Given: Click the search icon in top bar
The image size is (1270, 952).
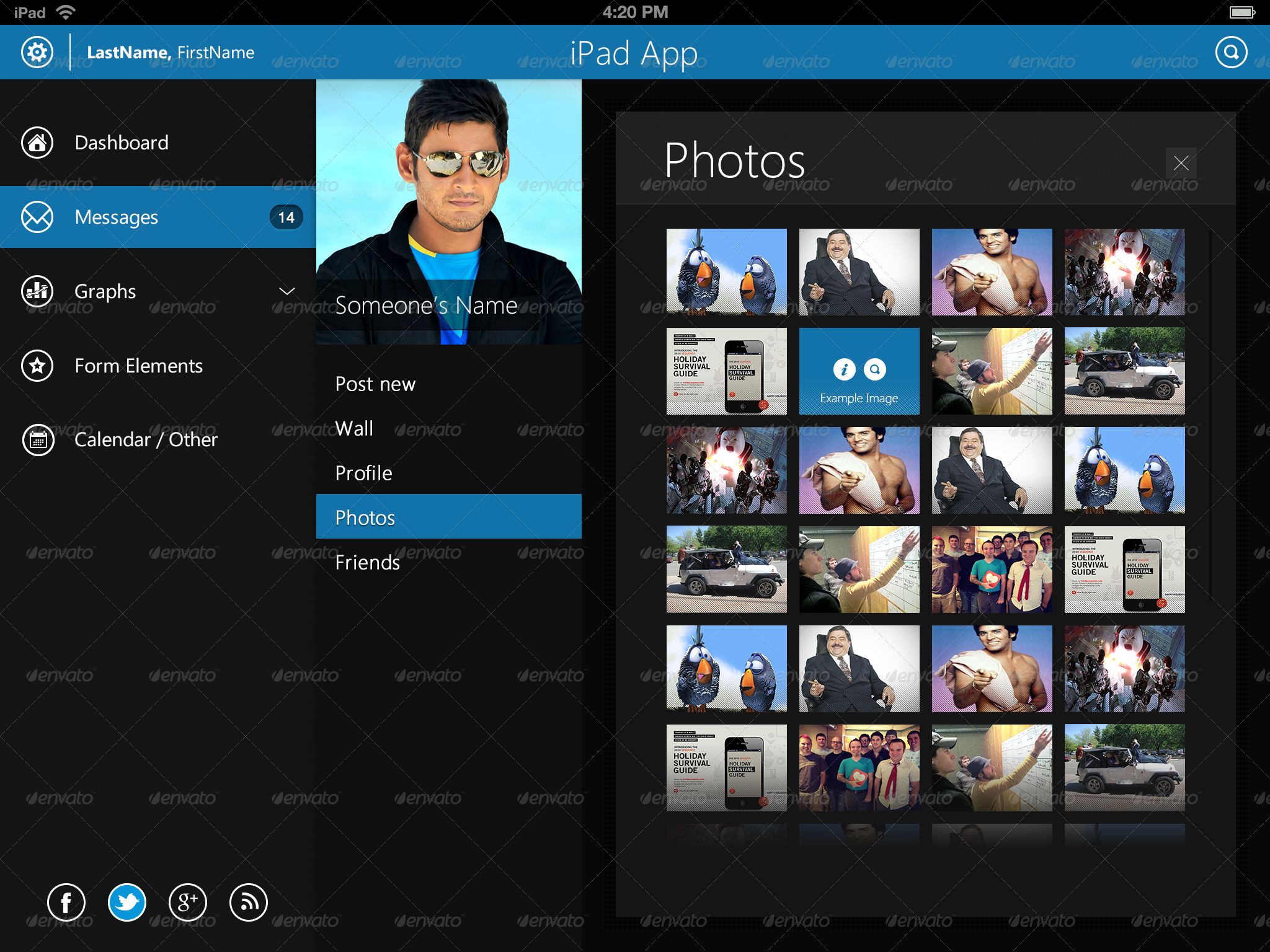Looking at the screenshot, I should click(x=1232, y=52).
